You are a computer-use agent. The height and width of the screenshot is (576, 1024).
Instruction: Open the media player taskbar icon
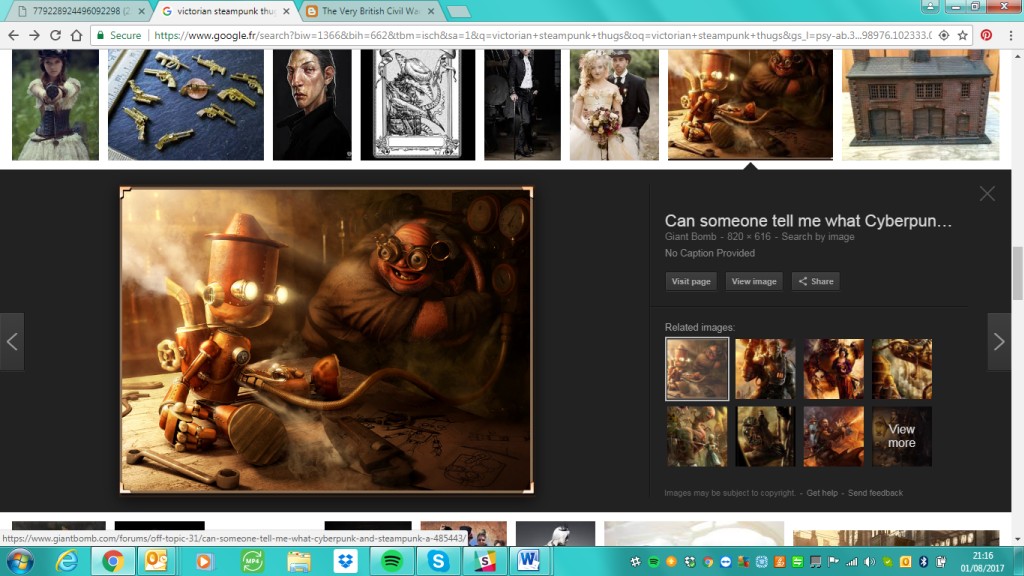204,561
